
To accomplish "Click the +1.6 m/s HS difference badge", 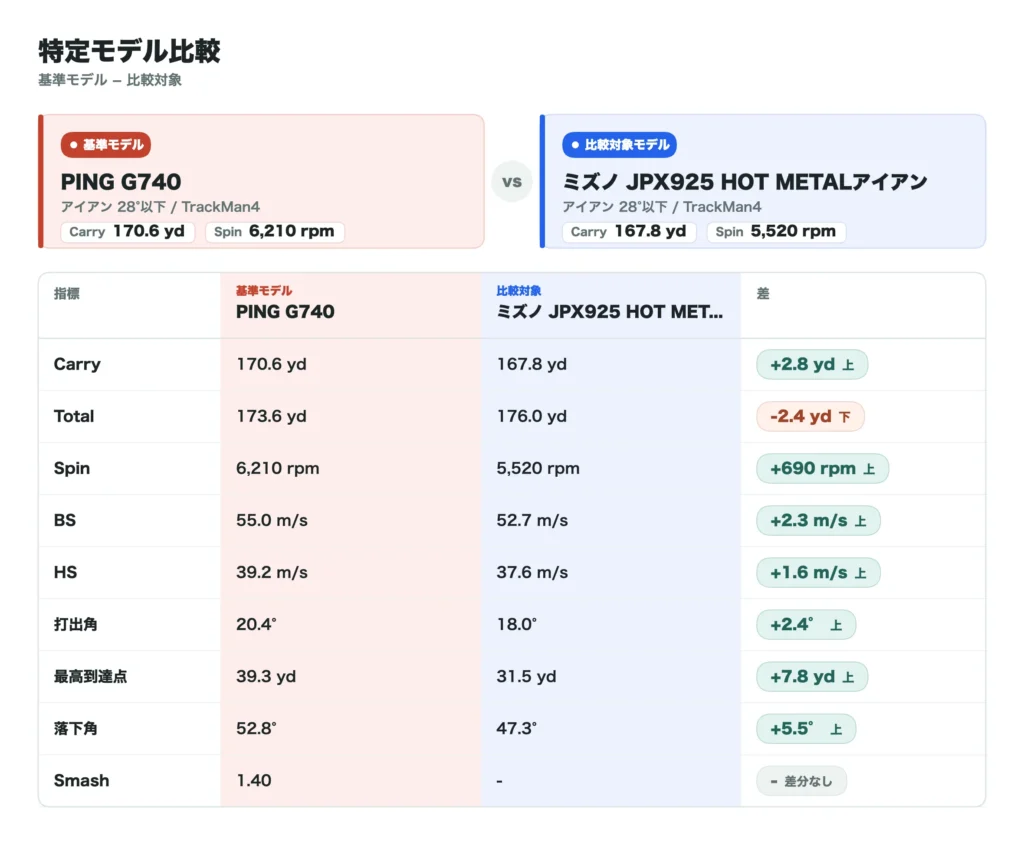I will point(818,573).
